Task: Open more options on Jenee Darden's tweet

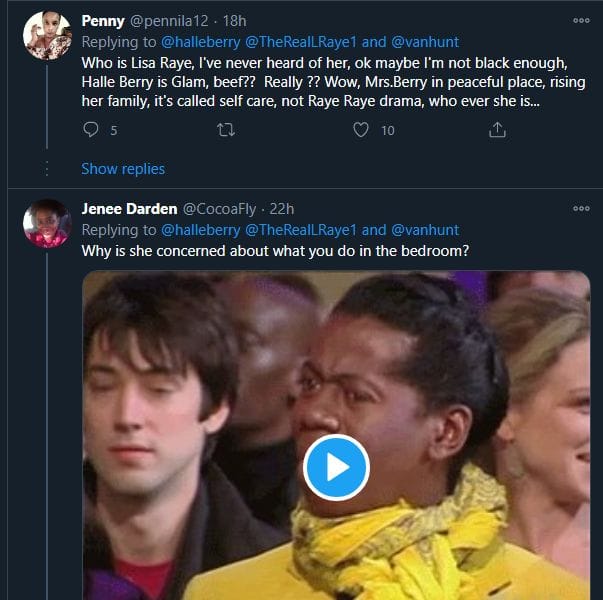Action: click(x=581, y=208)
